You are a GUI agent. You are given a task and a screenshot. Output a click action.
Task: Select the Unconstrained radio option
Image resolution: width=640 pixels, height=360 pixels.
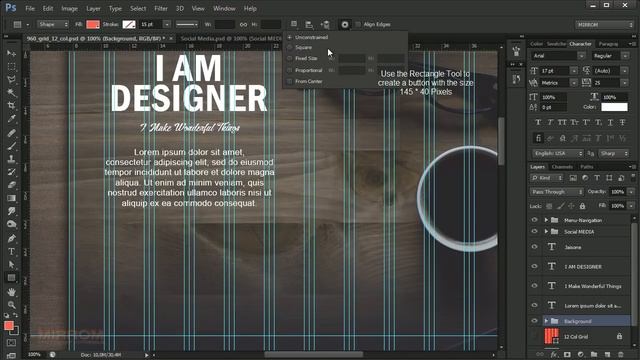[289, 37]
